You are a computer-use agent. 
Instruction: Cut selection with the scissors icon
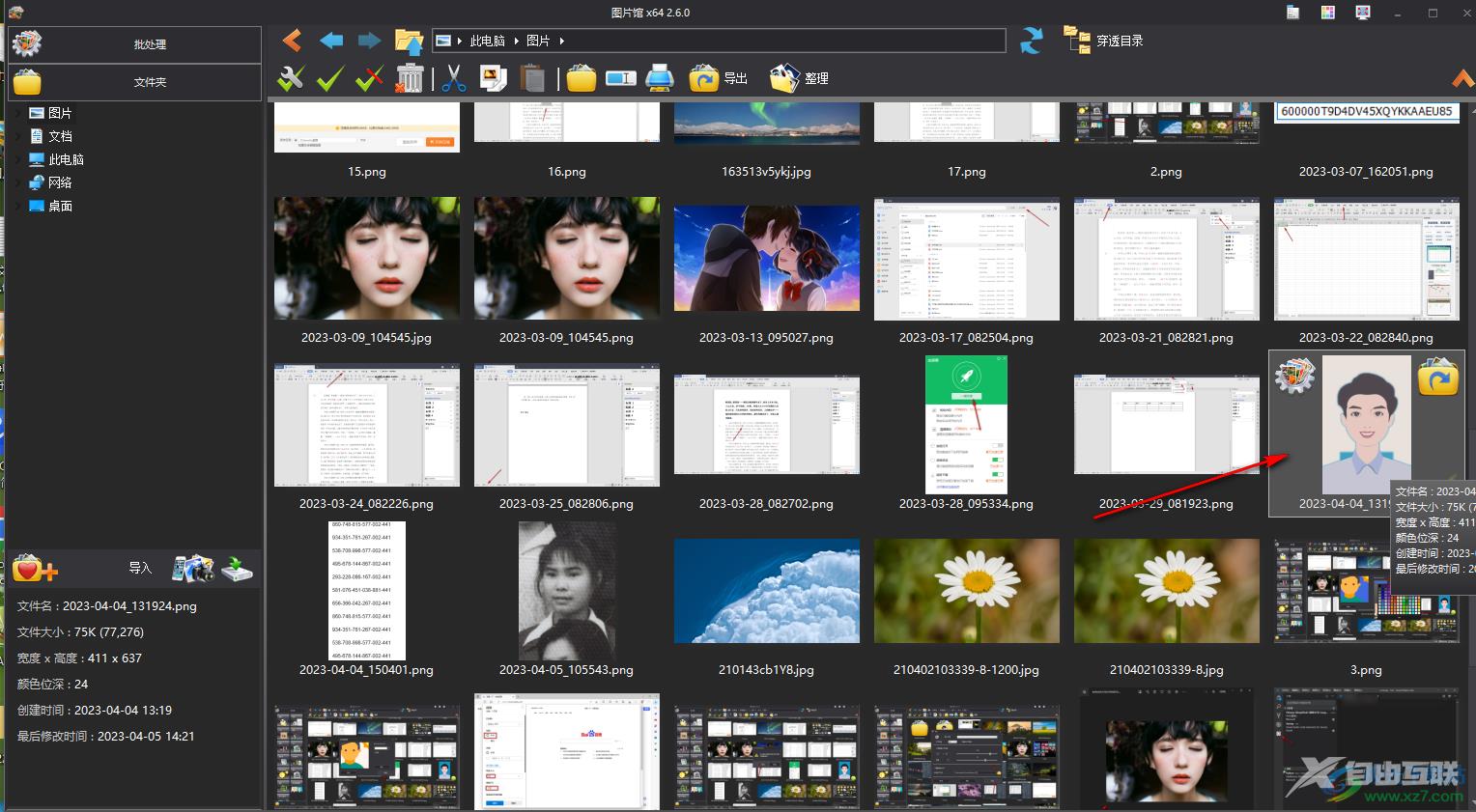pos(453,78)
